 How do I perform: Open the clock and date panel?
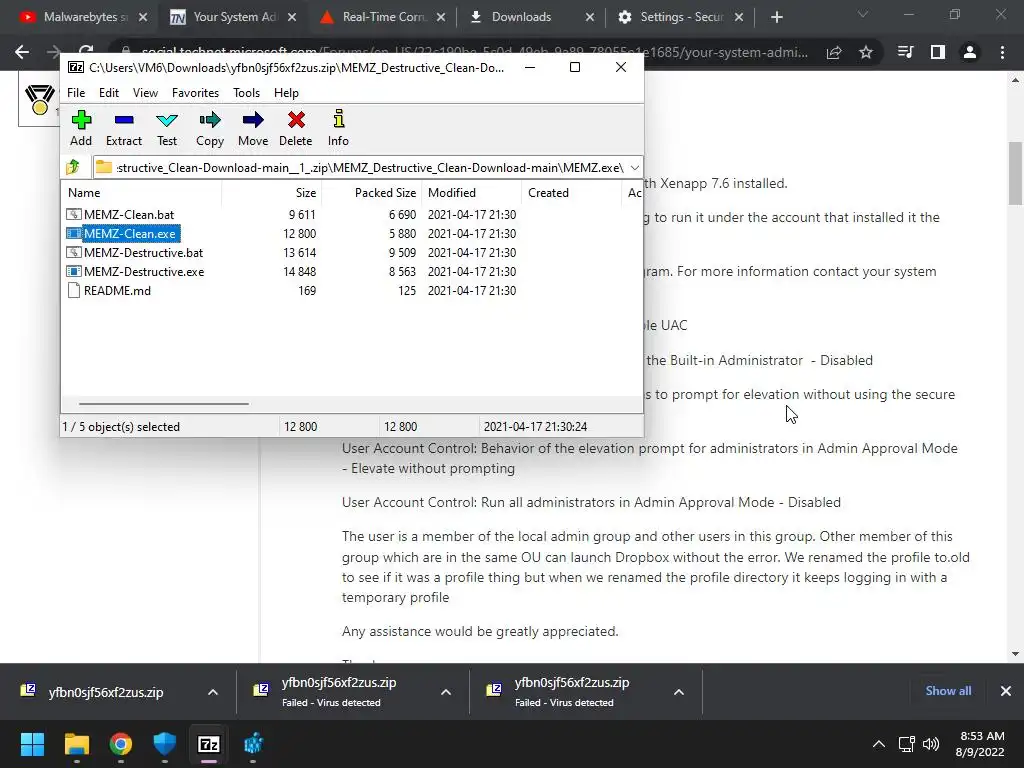[x=980, y=744]
